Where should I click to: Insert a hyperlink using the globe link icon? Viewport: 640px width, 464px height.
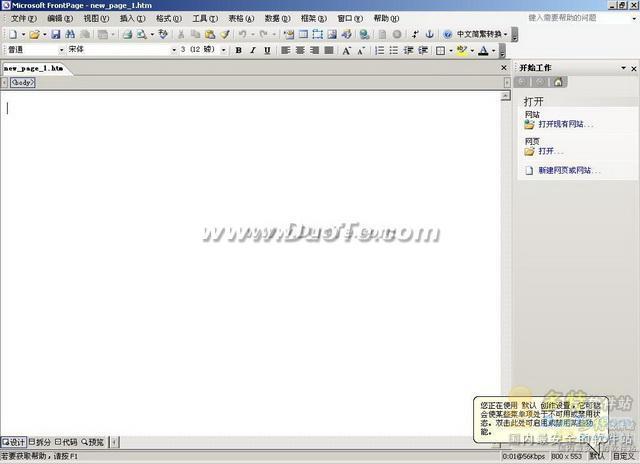[364, 34]
